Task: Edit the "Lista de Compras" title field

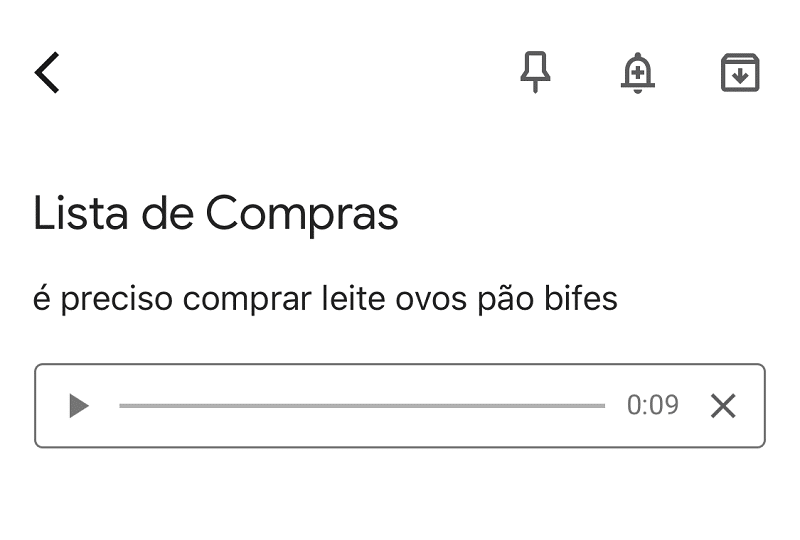Action: point(216,214)
